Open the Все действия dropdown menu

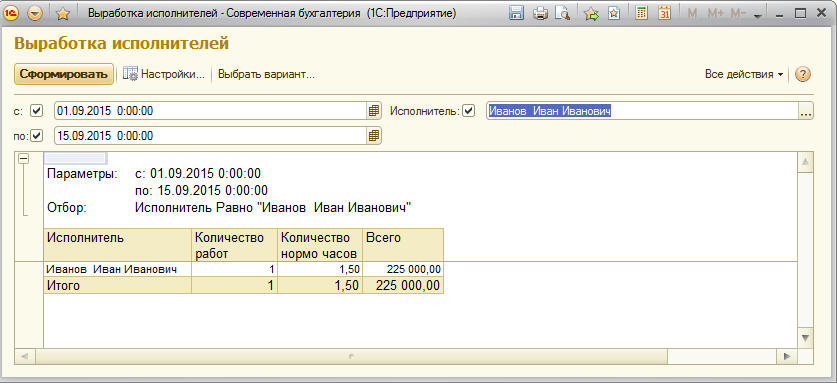pyautogui.click(x=744, y=74)
